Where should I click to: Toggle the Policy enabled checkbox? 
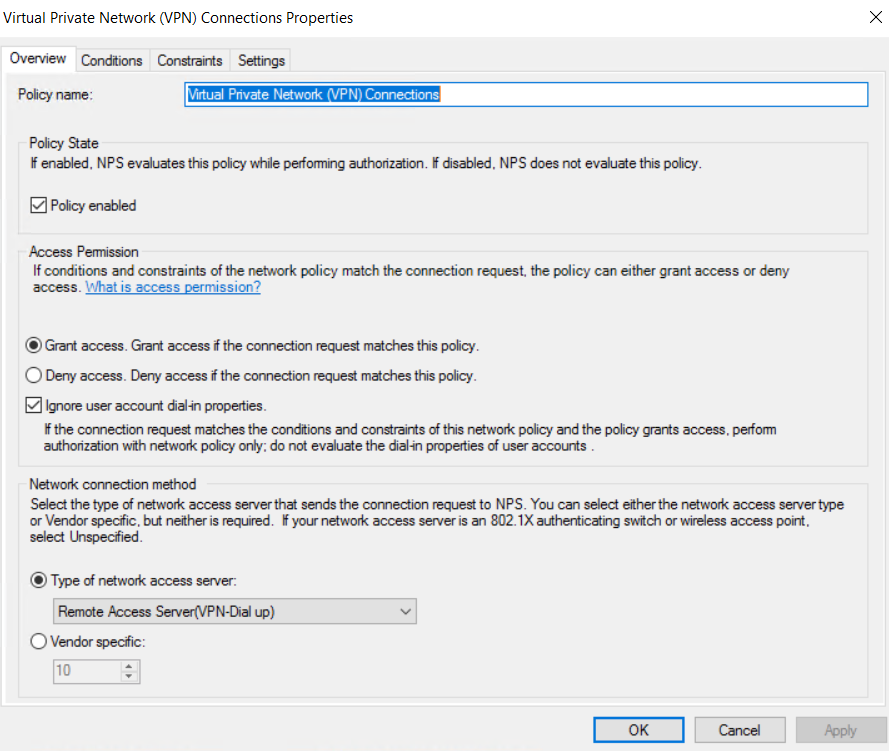click(39, 205)
